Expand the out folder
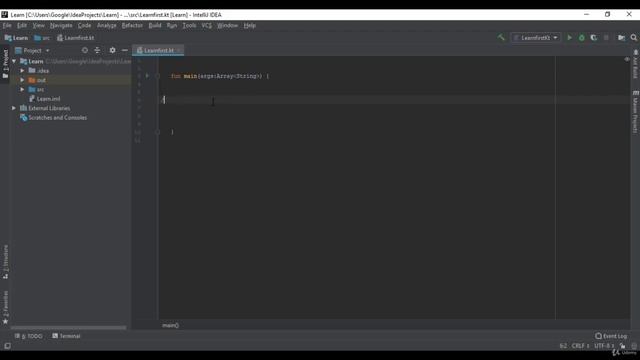The width and height of the screenshot is (640, 360). pyautogui.click(x=22, y=80)
